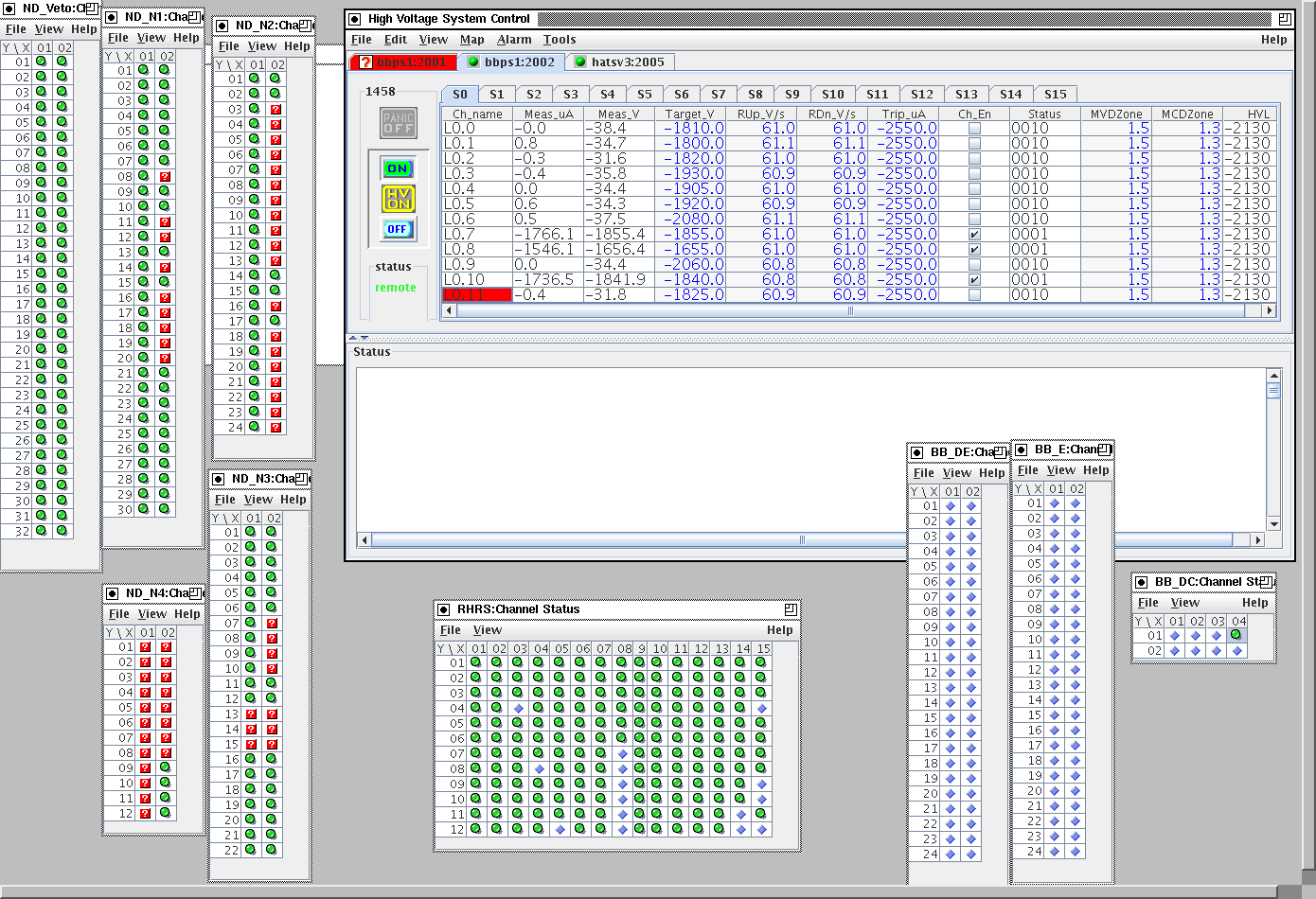Click BB_DC row 02 column 01 diamond
The width and height of the screenshot is (1316, 899).
click(x=1175, y=650)
